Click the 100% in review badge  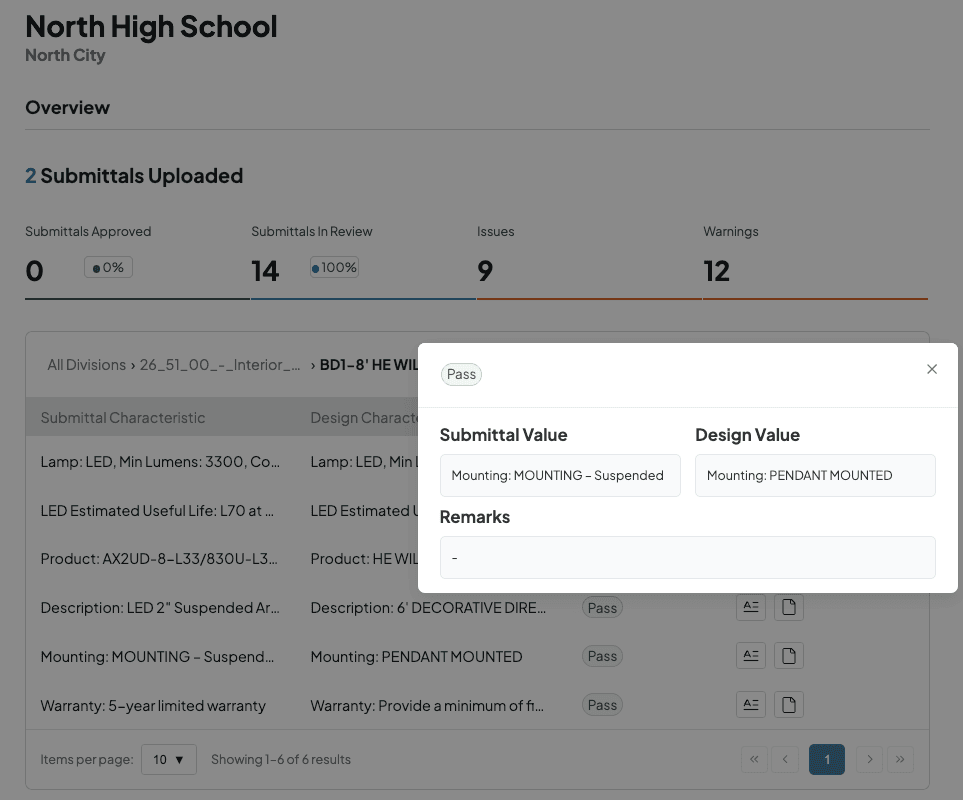tap(334, 267)
